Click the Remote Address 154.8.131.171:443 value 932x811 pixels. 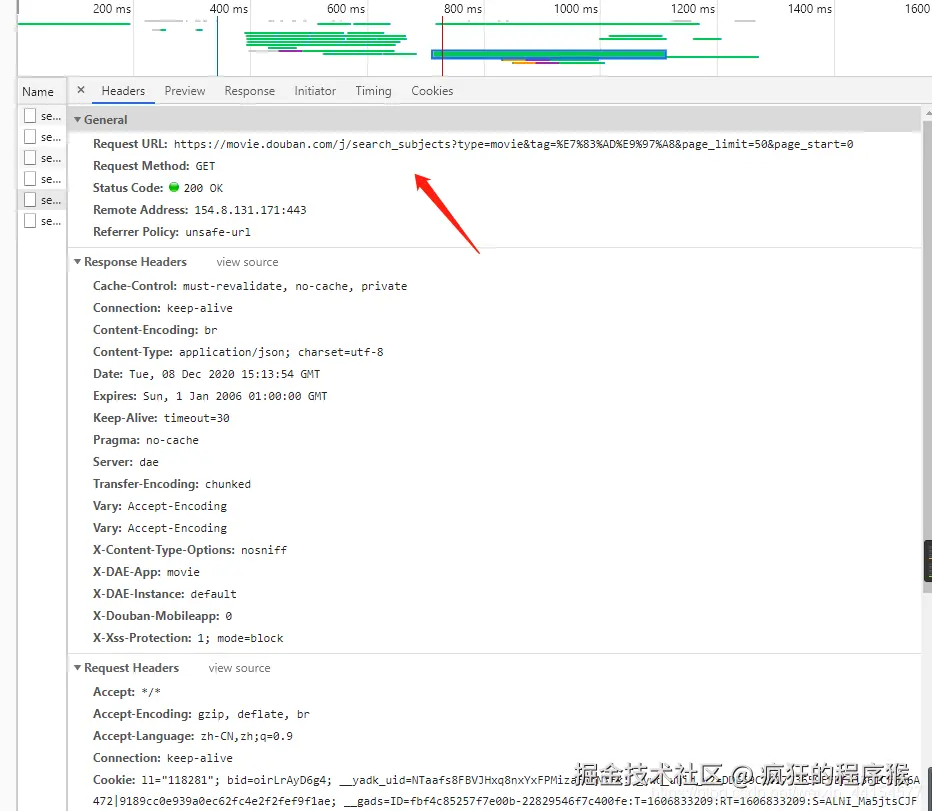pyautogui.click(x=250, y=210)
